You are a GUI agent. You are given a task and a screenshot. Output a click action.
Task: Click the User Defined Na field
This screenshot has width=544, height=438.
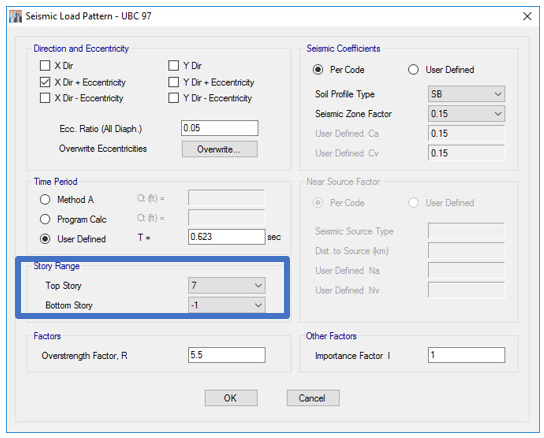pos(466,270)
